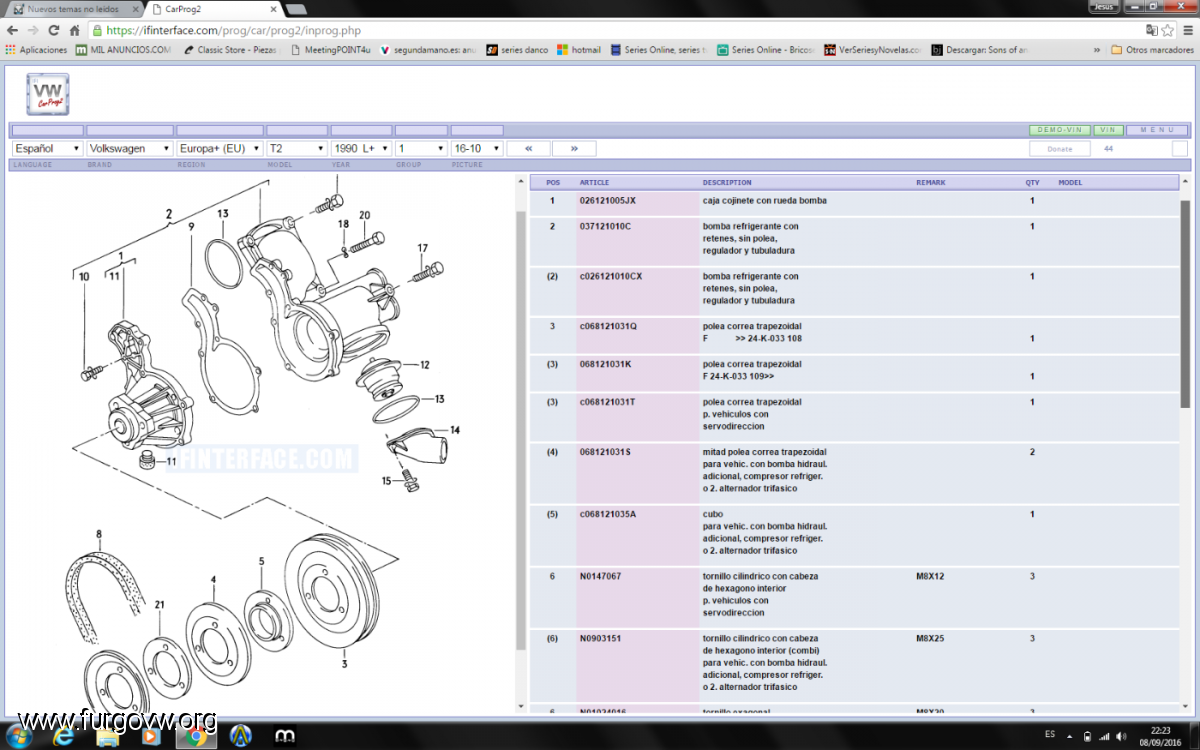Expand hidden bookmarks with the chevron
The image size is (1200, 750).
click(x=1098, y=50)
